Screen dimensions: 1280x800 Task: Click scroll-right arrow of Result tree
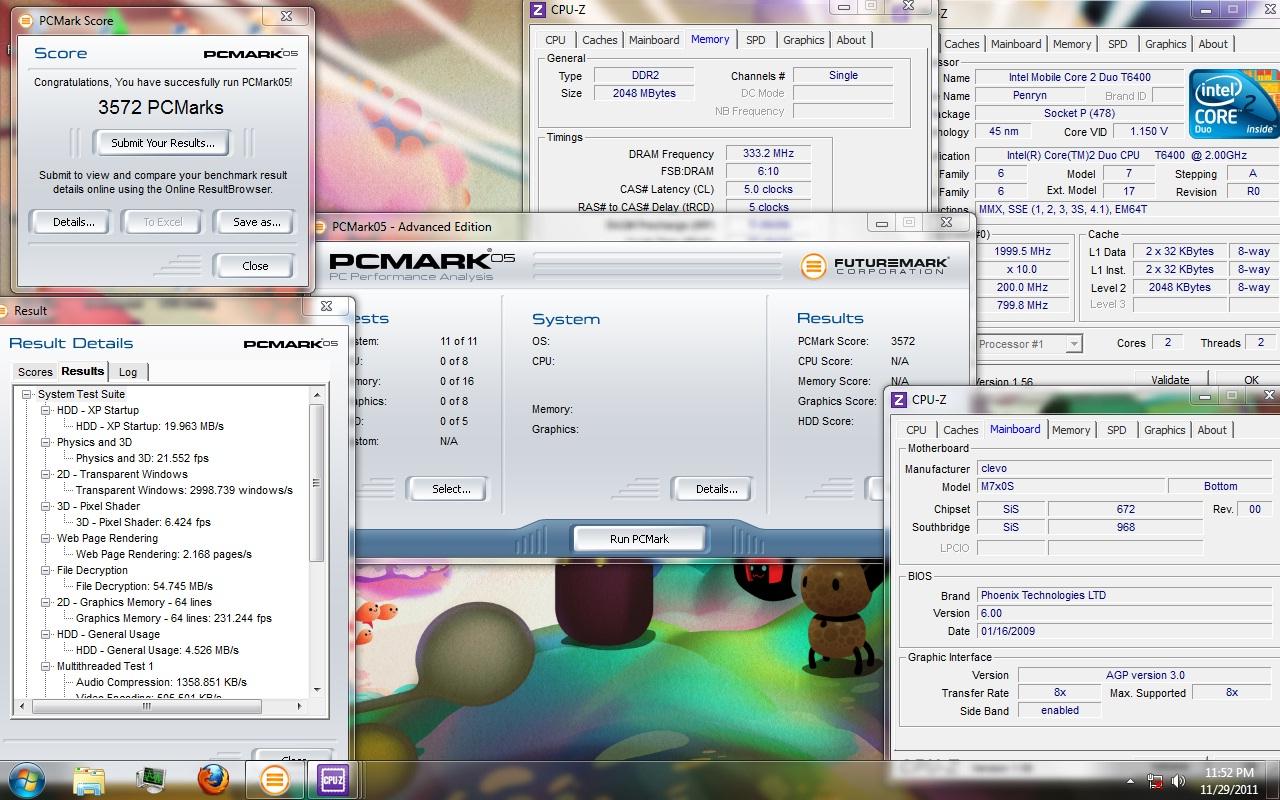tap(302, 705)
